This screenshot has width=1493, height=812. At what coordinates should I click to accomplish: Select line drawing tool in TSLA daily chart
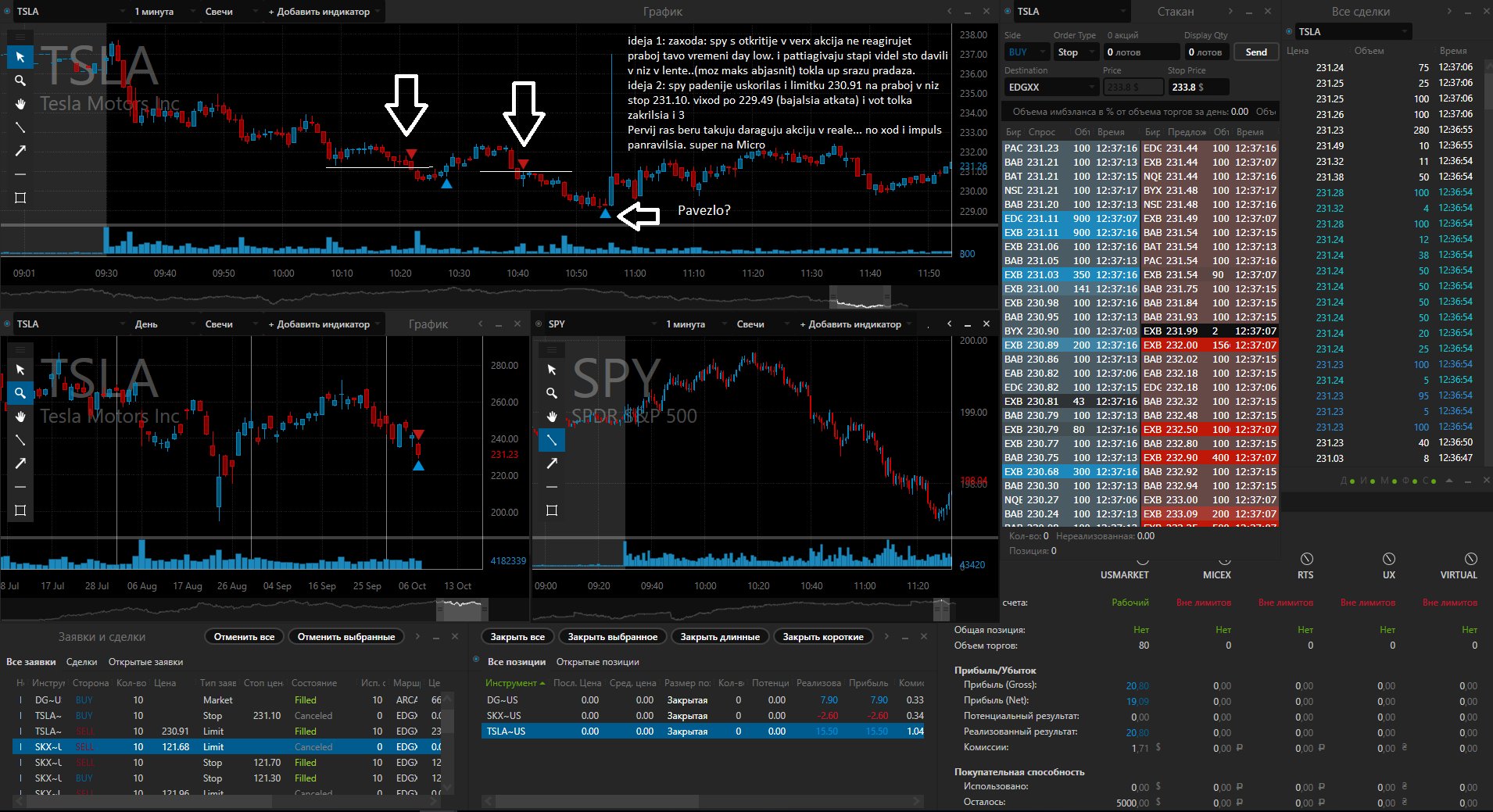pyautogui.click(x=20, y=440)
